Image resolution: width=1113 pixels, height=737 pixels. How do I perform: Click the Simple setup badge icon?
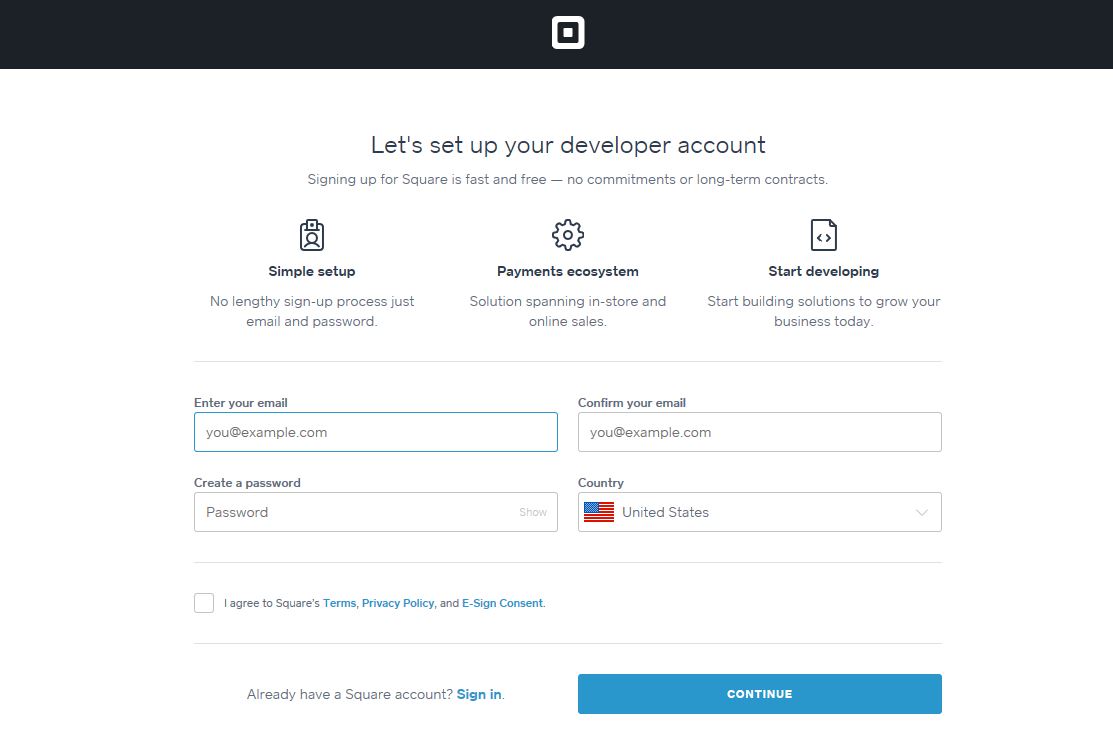[312, 235]
